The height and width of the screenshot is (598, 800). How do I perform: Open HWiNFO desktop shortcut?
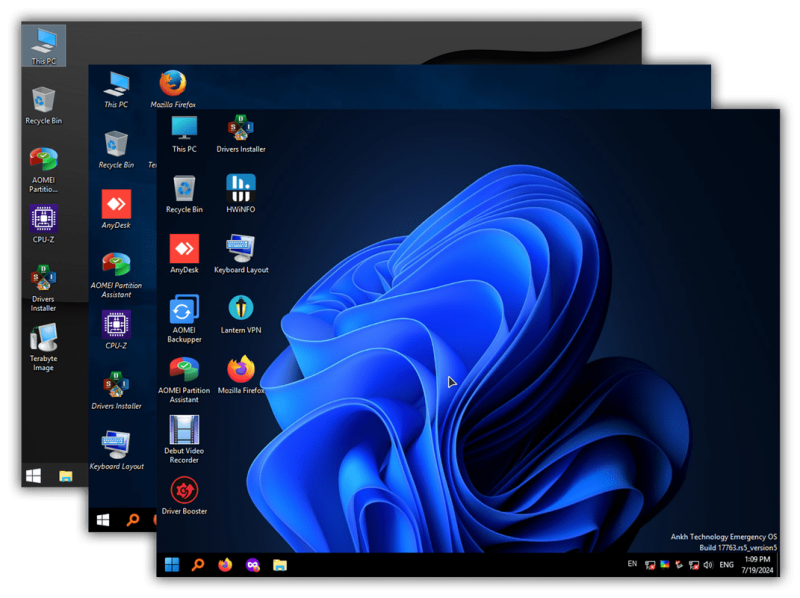(241, 190)
